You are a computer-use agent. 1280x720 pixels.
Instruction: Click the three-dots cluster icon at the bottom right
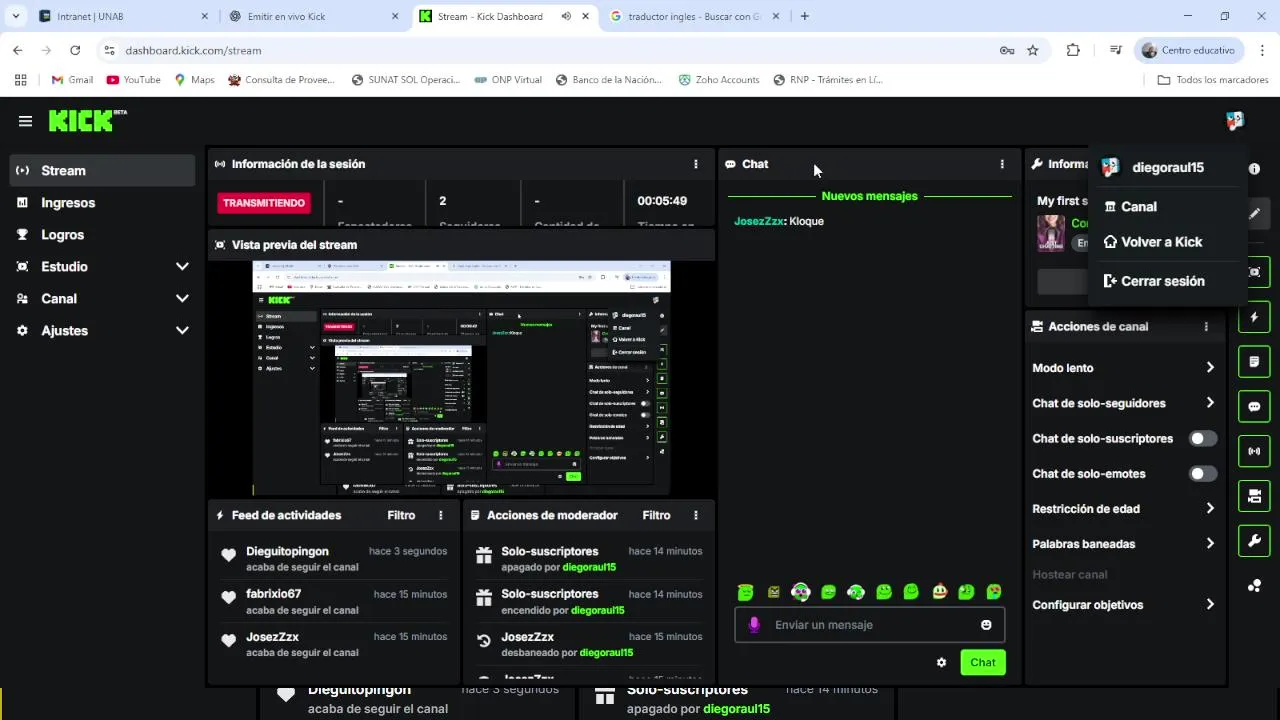(x=1254, y=586)
